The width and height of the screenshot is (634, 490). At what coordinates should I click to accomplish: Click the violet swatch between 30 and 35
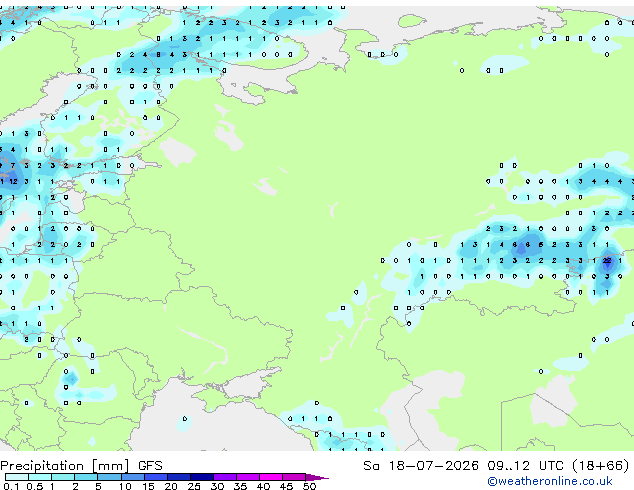click(x=224, y=477)
